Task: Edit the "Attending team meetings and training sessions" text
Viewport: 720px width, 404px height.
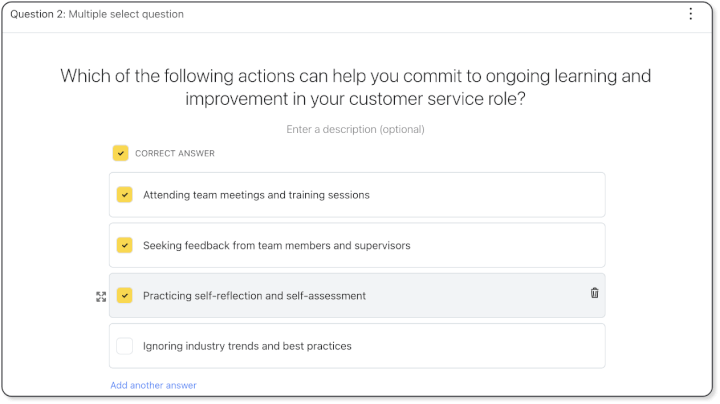Action: tap(256, 195)
